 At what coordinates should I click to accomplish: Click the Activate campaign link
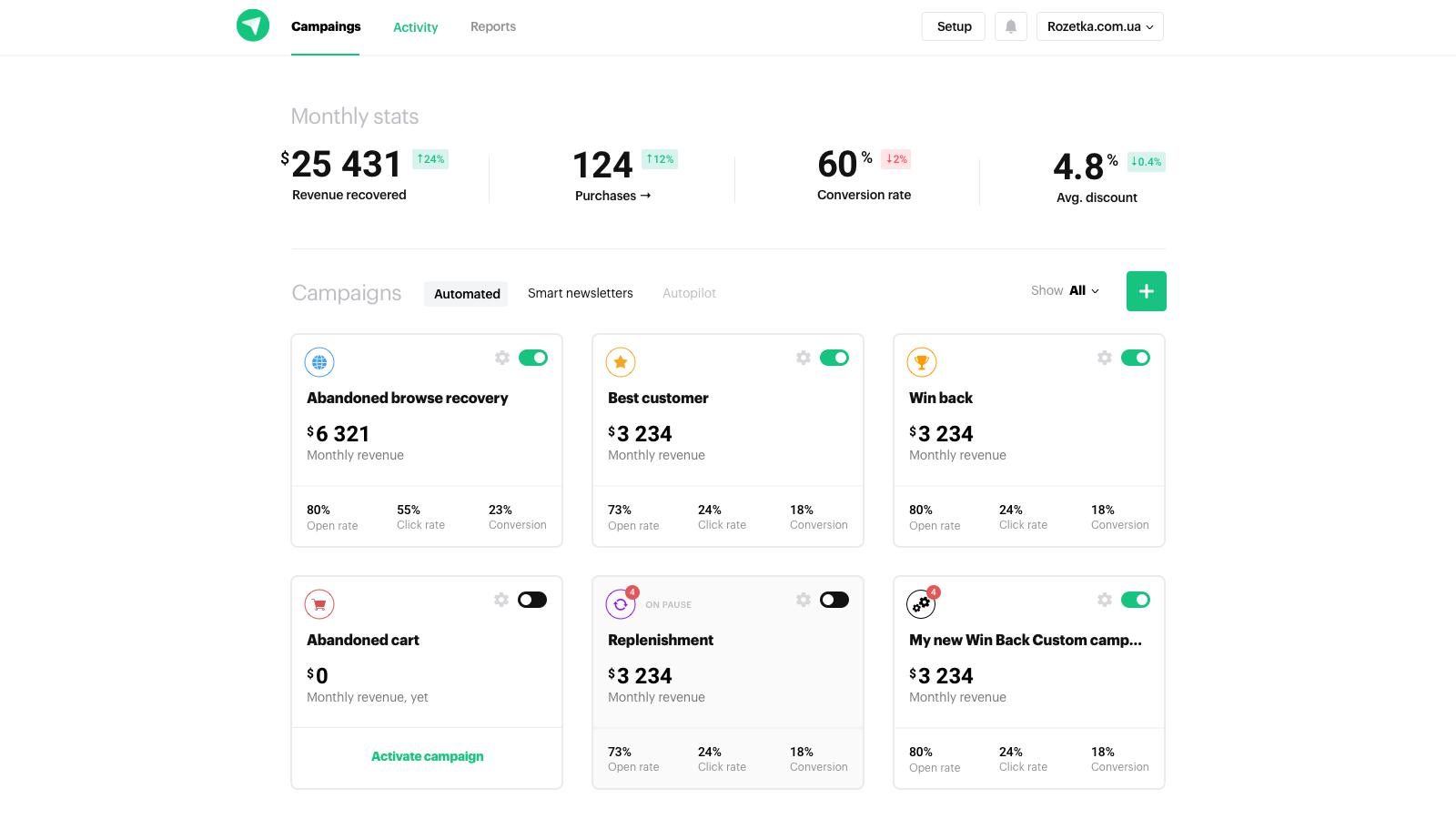(x=427, y=756)
